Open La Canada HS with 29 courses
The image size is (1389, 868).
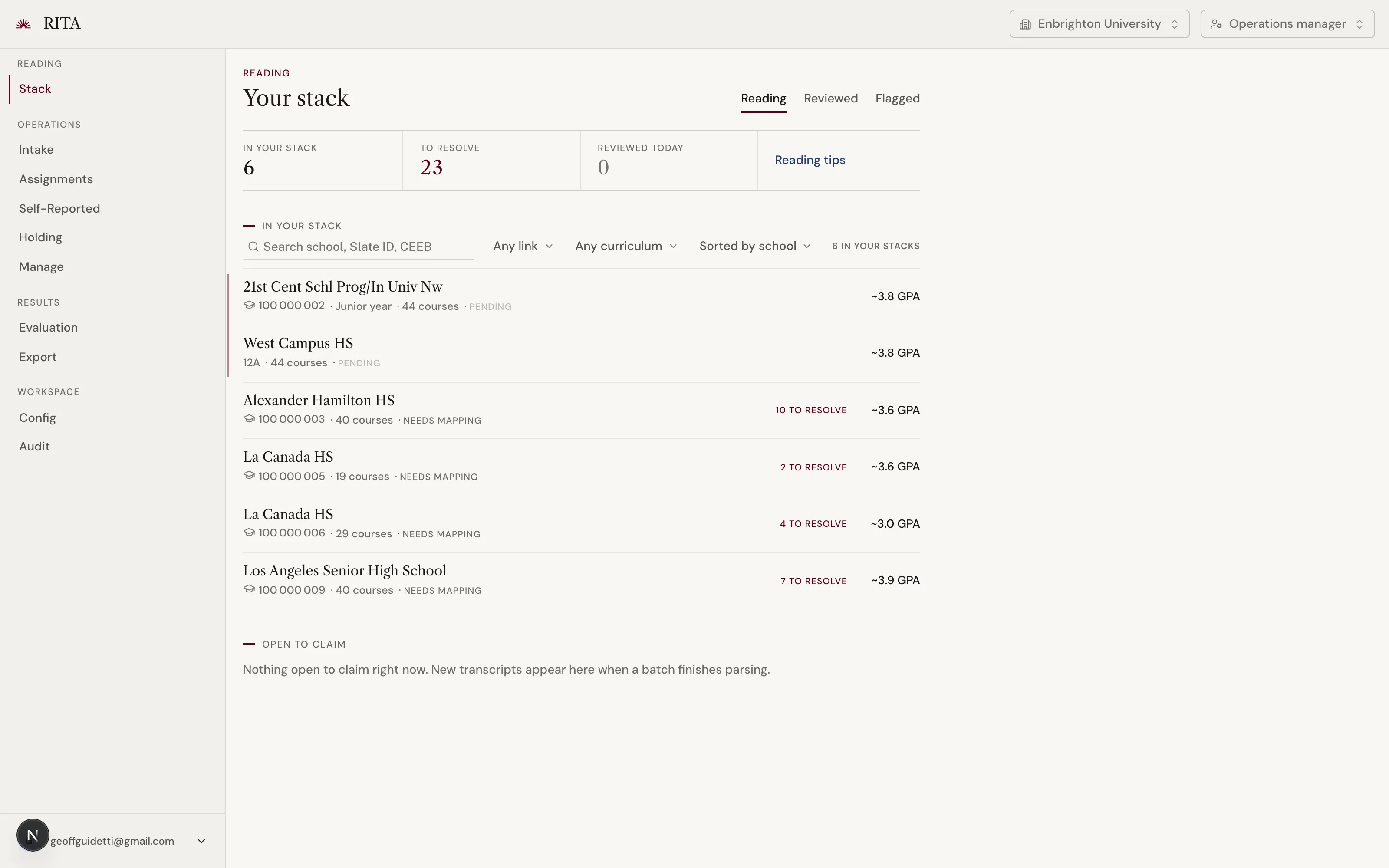[582, 524]
